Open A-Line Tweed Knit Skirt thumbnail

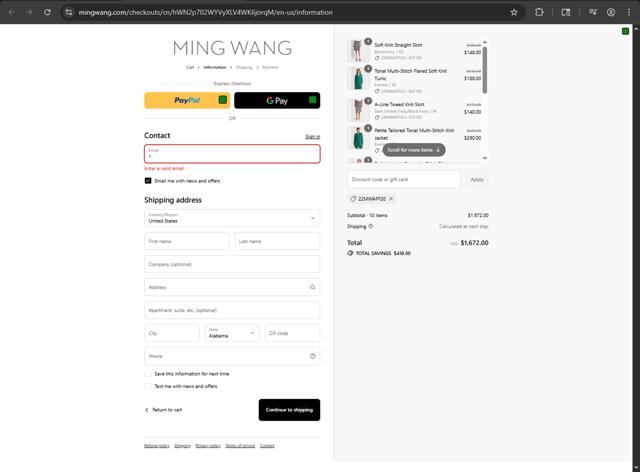pos(357,110)
